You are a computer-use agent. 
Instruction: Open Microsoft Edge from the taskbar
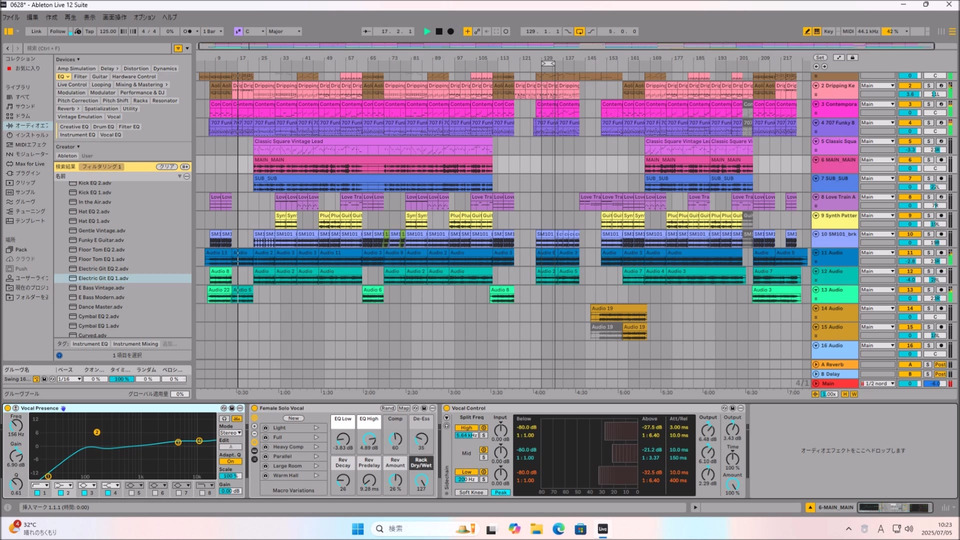click(x=559, y=528)
